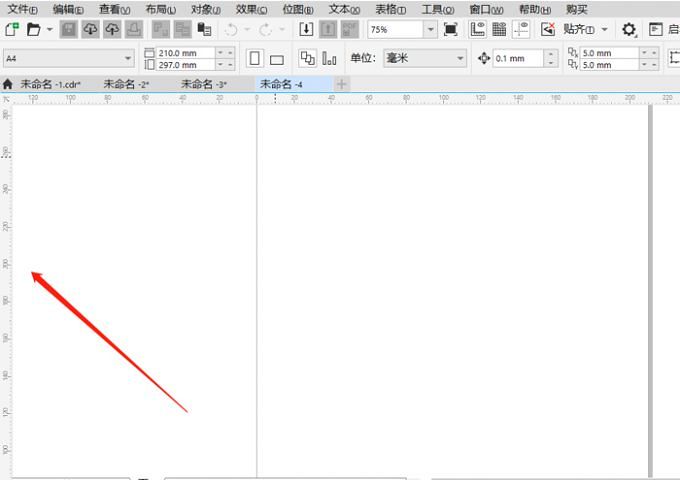Open the 编辑 menu
680x480 pixels.
[x=68, y=9]
